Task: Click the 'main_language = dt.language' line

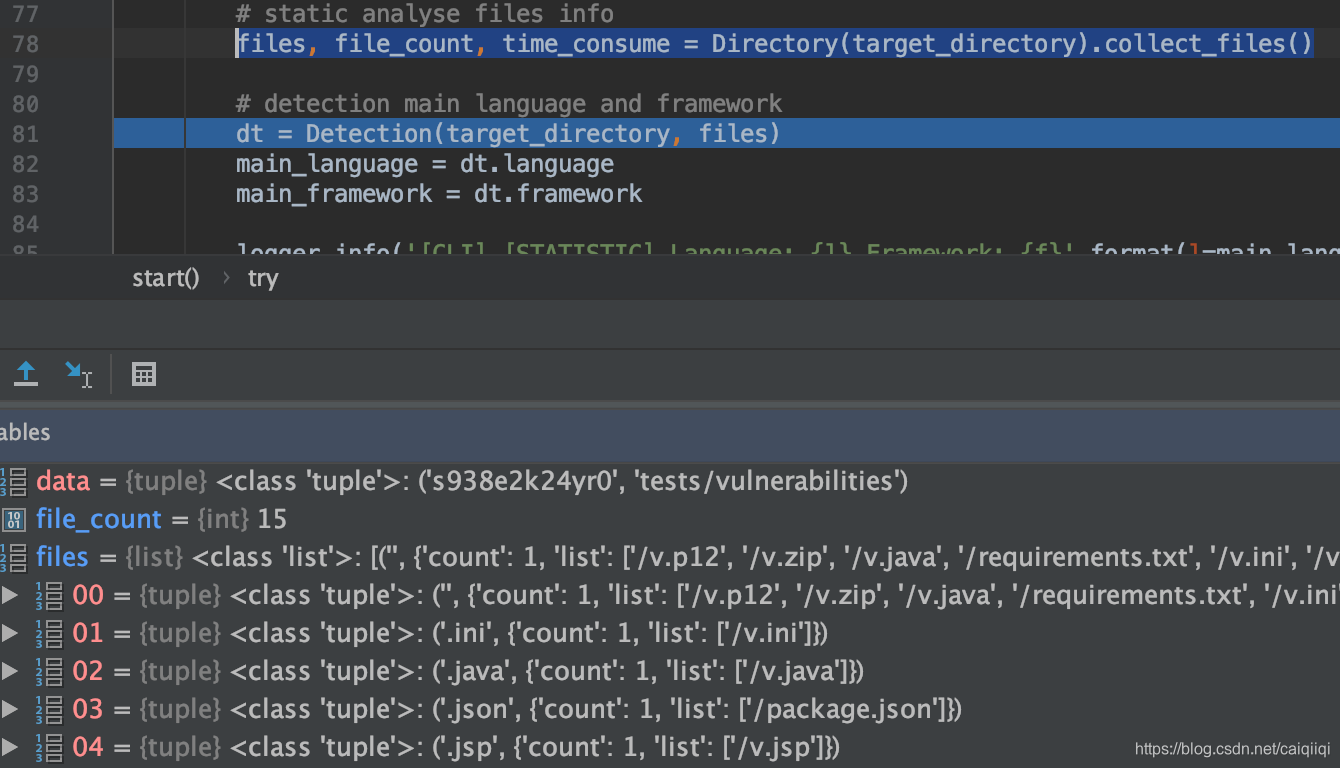Action: (425, 164)
